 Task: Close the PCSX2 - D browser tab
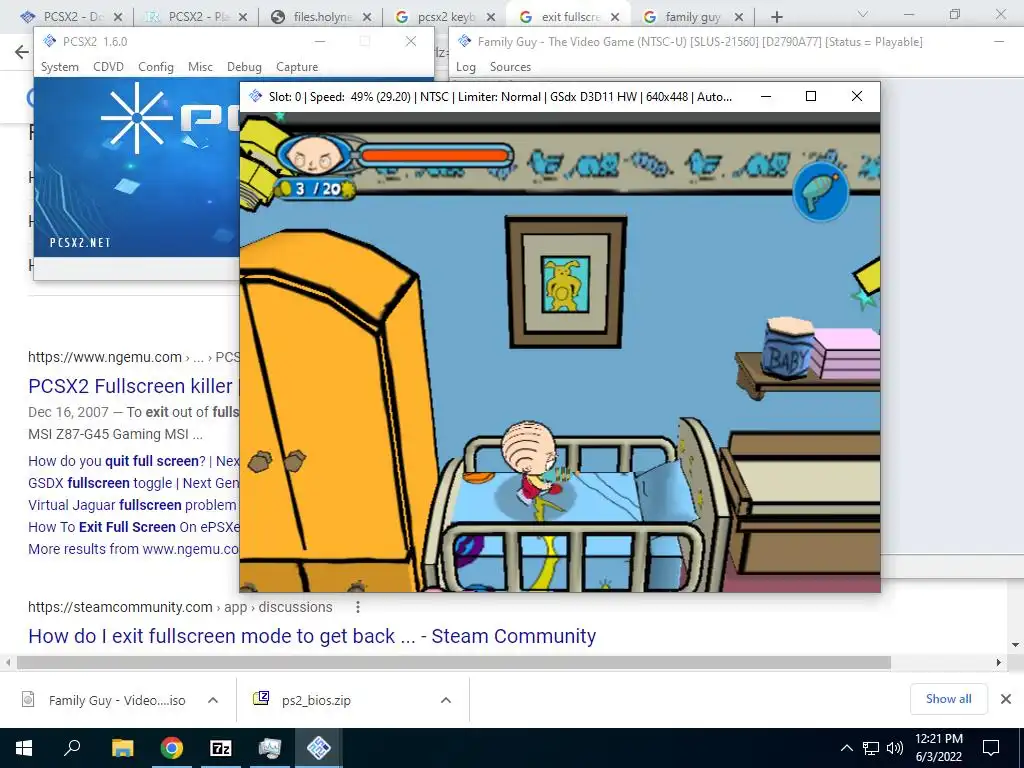tap(118, 17)
